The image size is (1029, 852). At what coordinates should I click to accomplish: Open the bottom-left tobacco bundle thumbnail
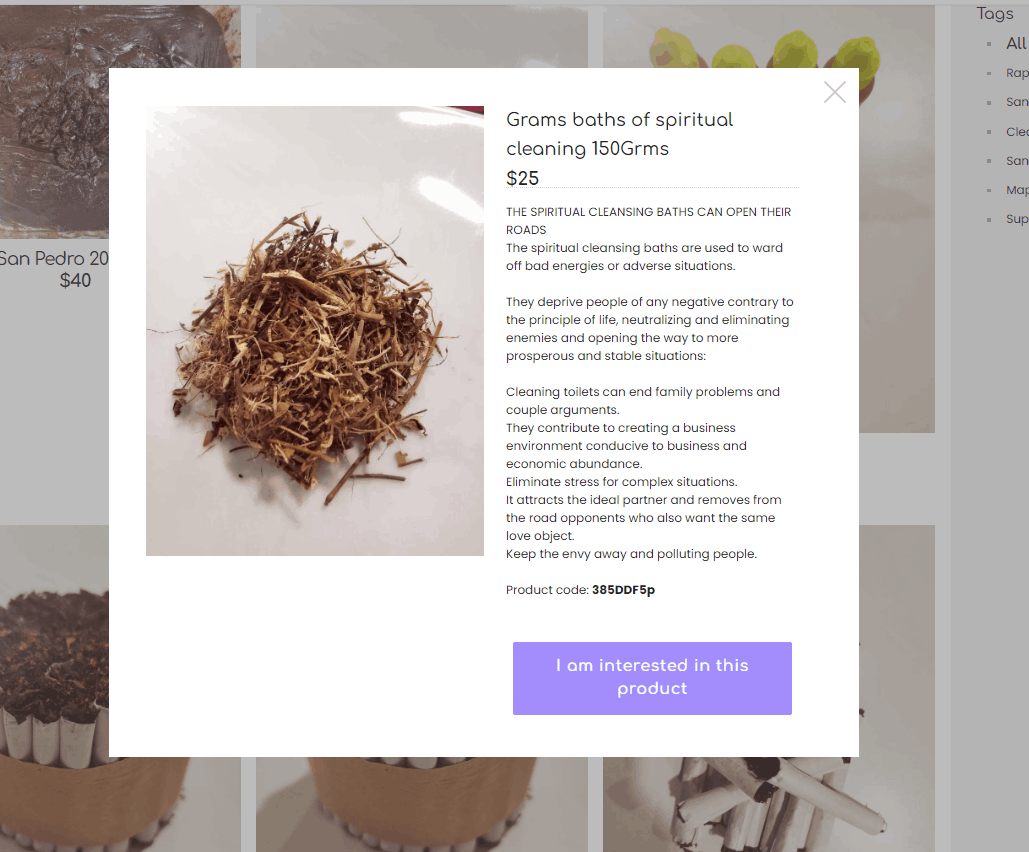point(54,688)
